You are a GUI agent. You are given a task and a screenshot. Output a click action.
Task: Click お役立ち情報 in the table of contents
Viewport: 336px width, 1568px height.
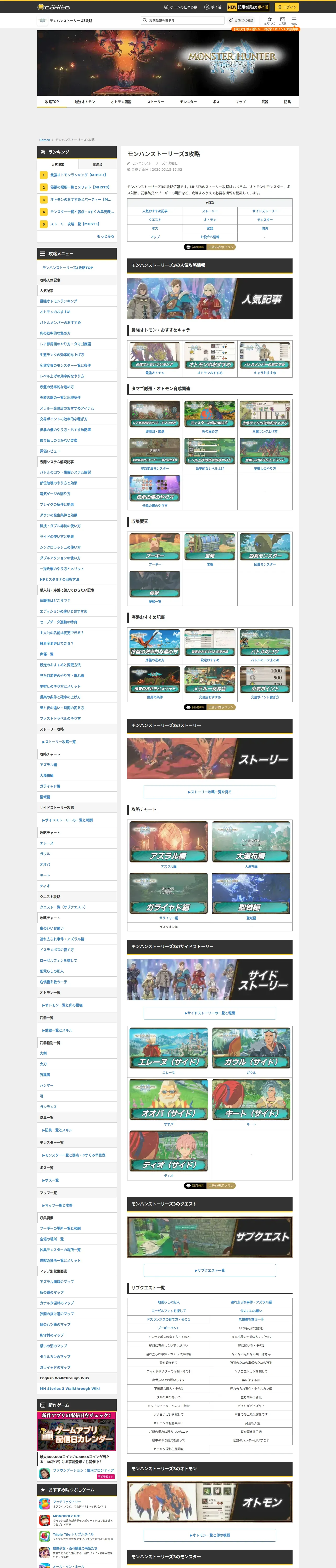pyautogui.click(x=210, y=237)
